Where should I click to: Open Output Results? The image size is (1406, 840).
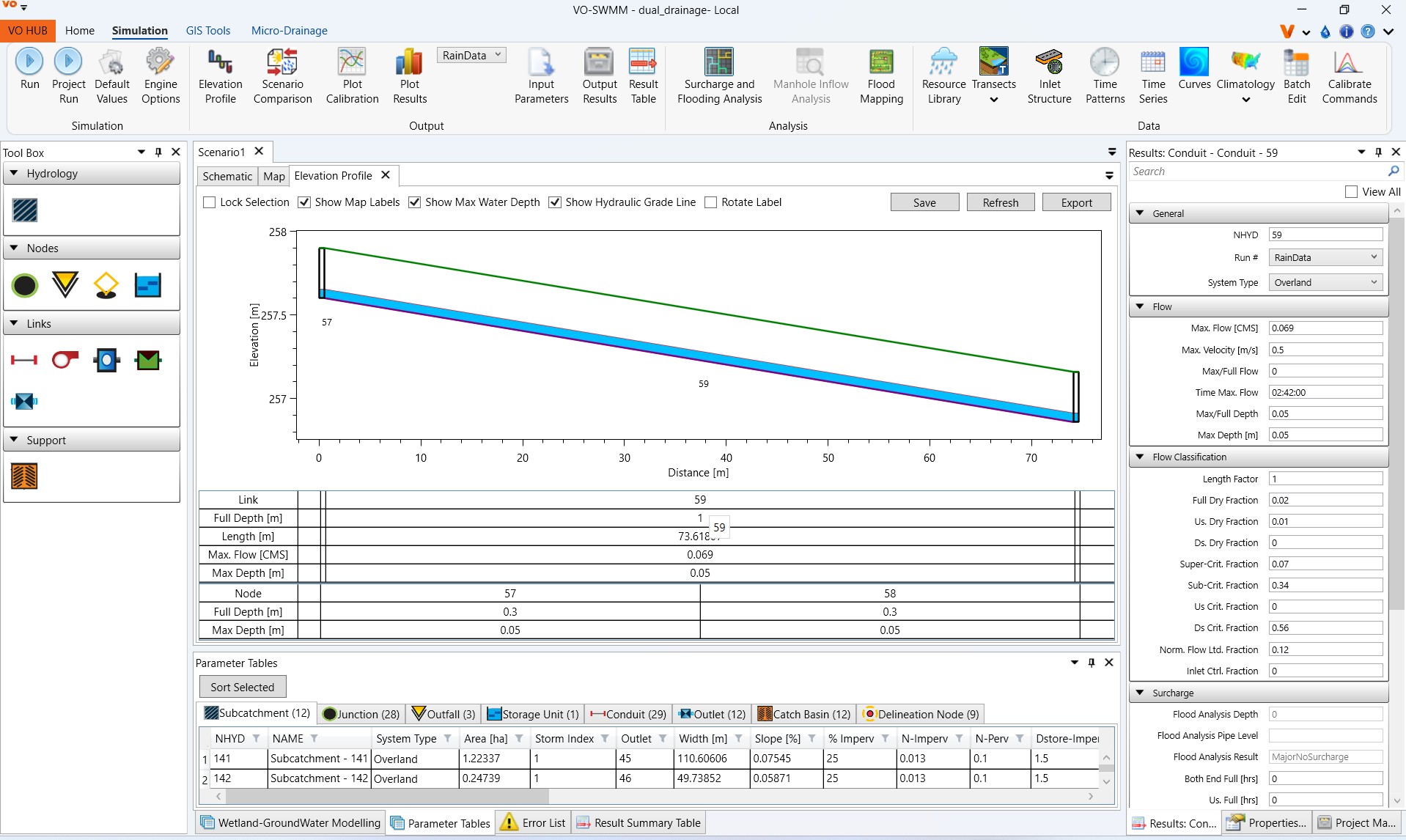[x=600, y=75]
